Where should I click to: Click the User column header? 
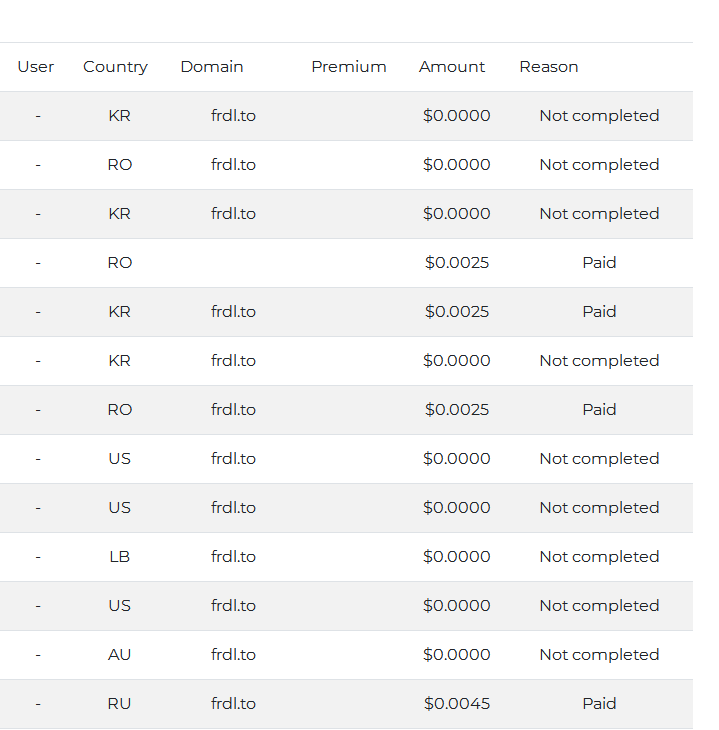tap(36, 67)
